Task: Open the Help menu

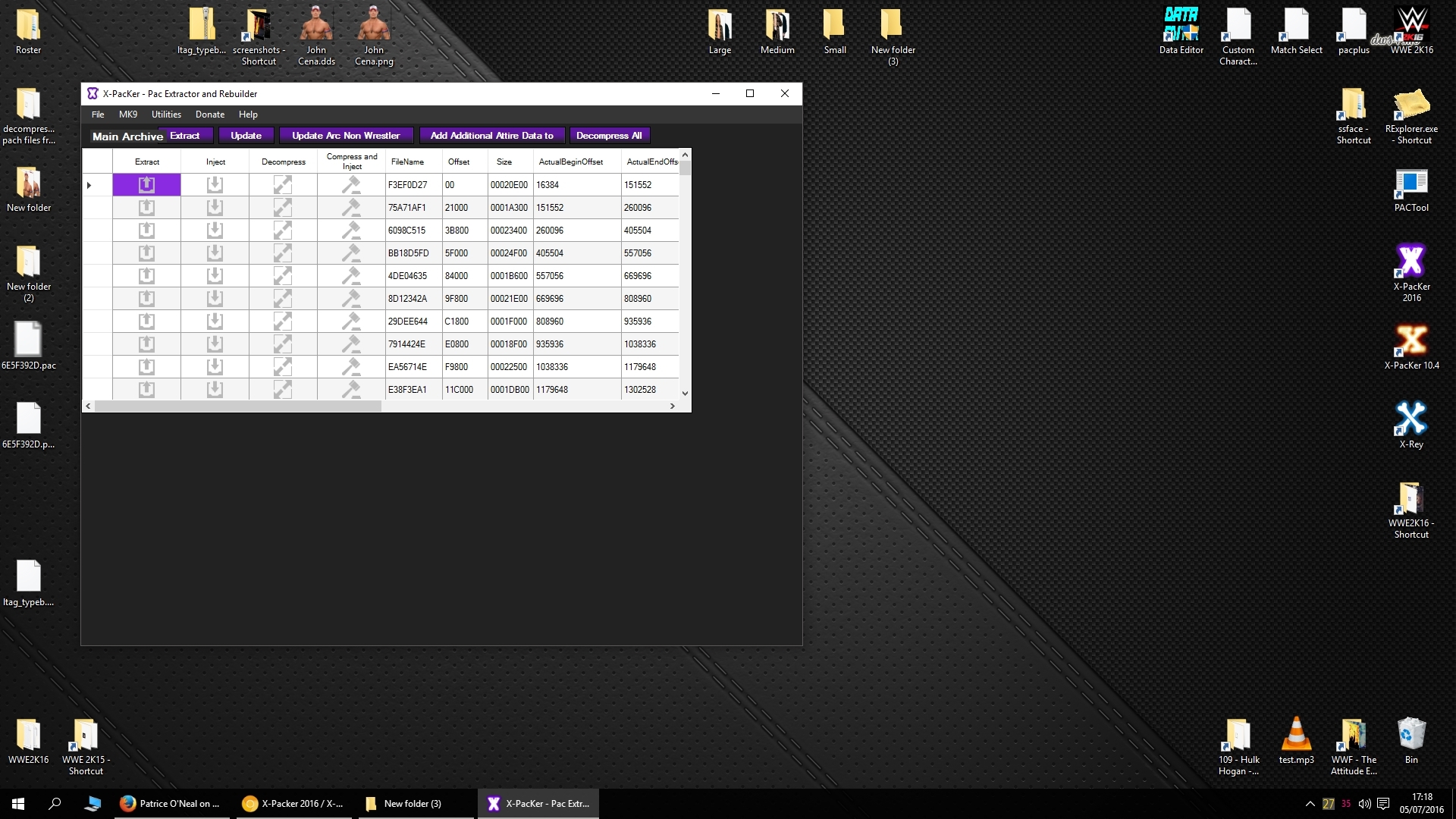Action: pos(248,115)
